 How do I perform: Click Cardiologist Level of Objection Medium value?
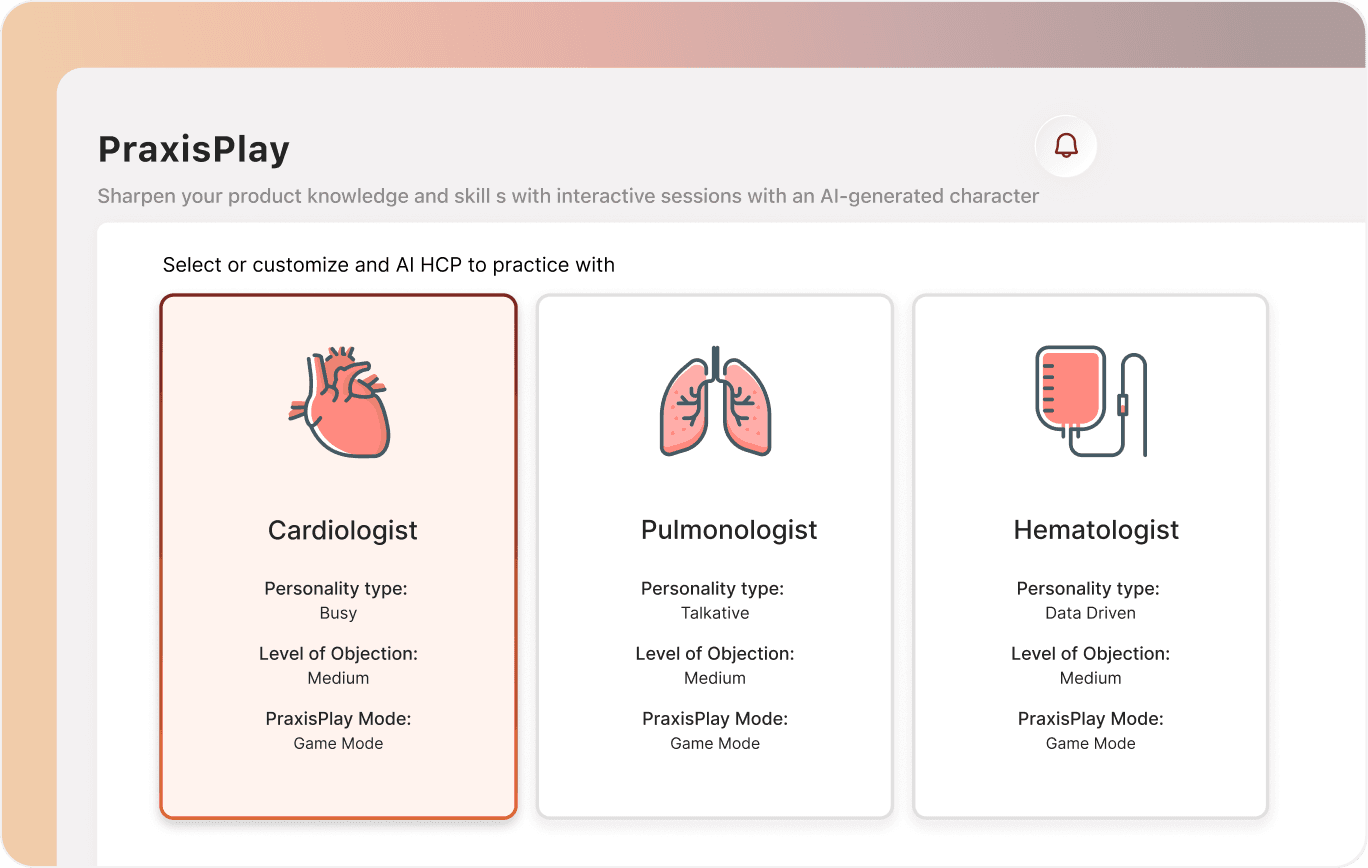[x=338, y=678]
